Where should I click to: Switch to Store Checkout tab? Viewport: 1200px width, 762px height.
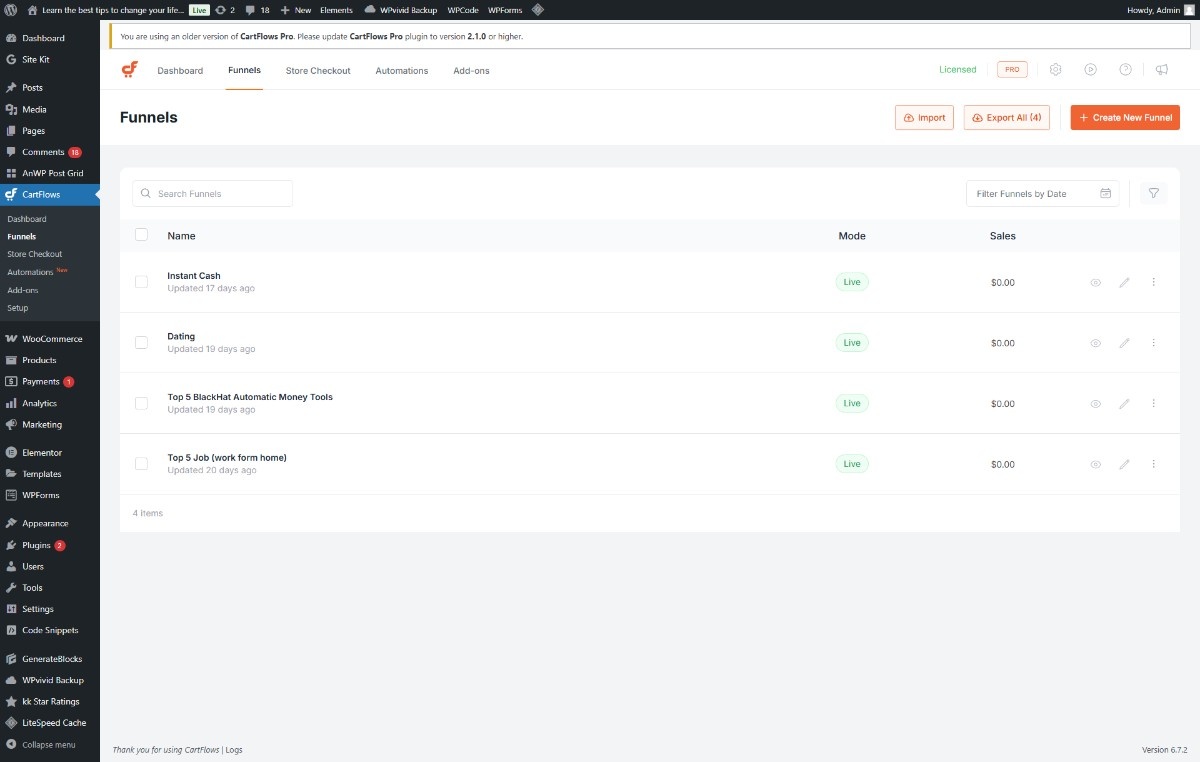click(318, 71)
